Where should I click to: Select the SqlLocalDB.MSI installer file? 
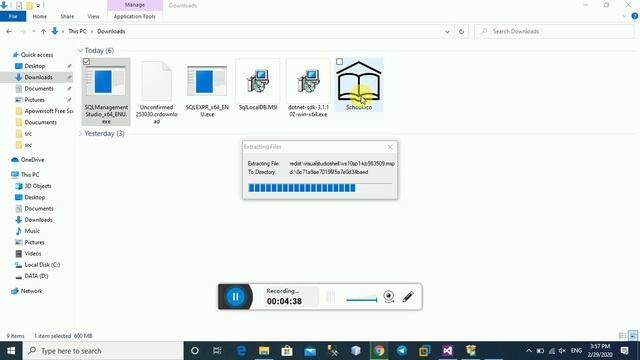258,86
